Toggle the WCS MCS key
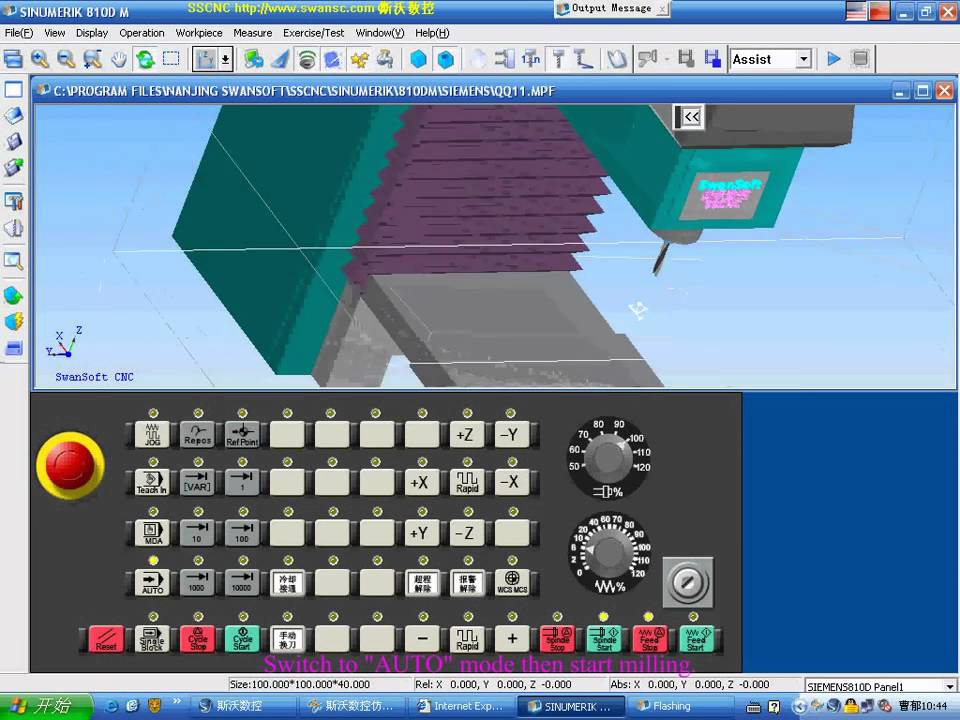Screen dimensions: 960x720 (x=511, y=582)
